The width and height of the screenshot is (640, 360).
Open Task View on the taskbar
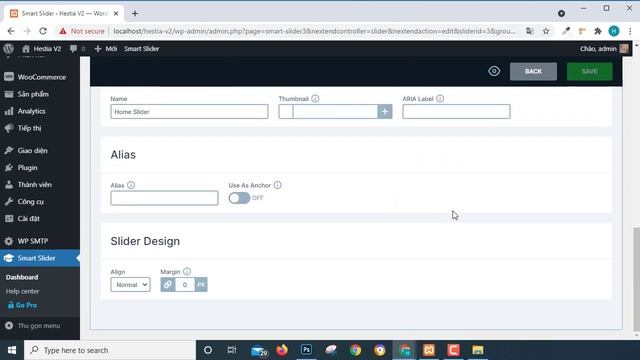232,350
